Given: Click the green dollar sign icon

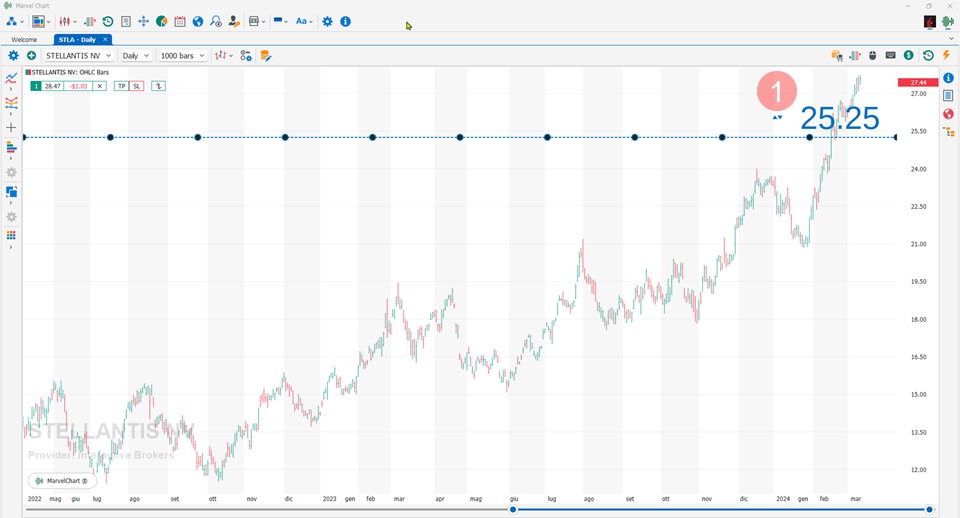Looking at the screenshot, I should pyautogui.click(x=908, y=56).
